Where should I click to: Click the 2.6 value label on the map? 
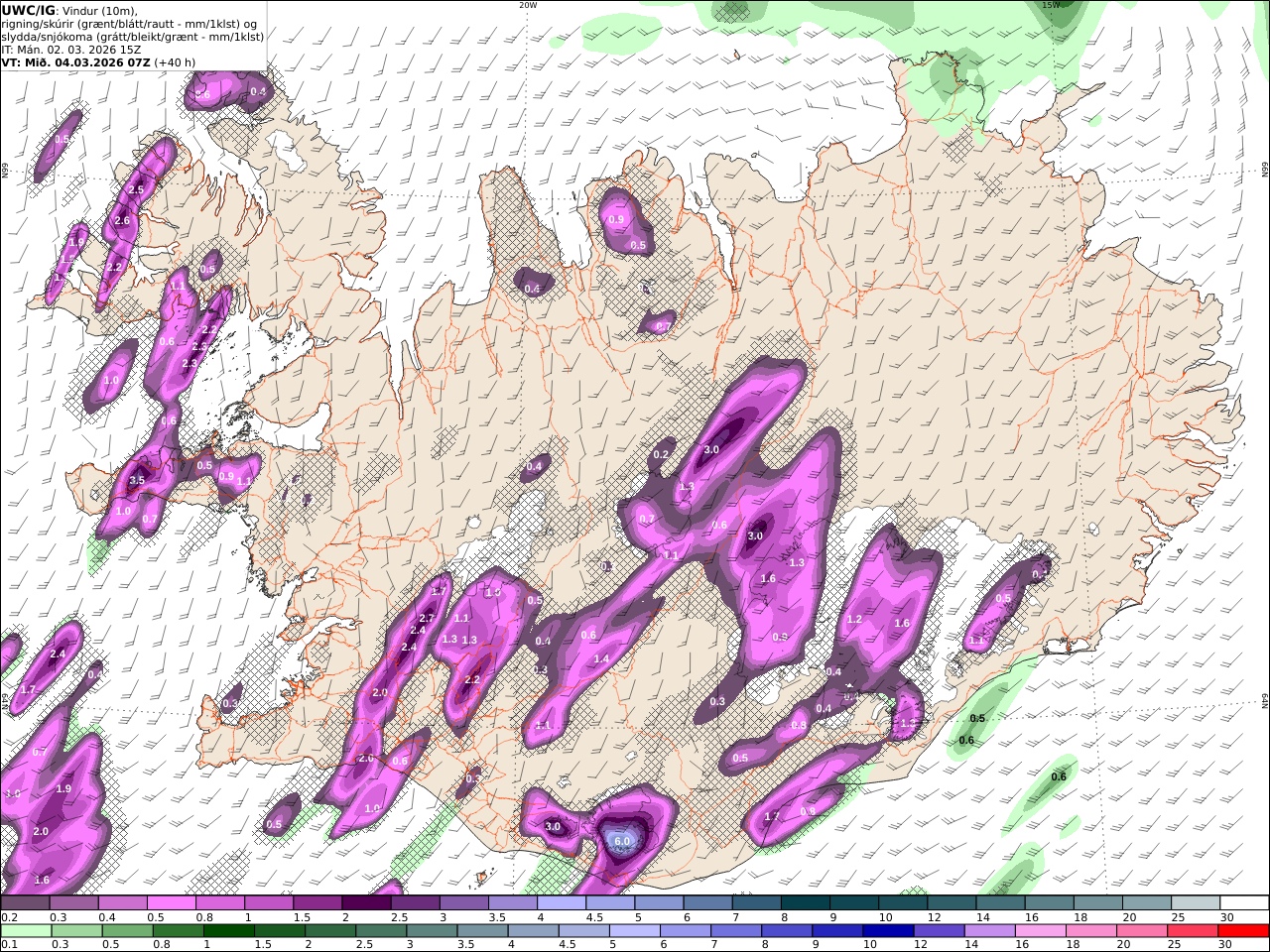click(122, 221)
